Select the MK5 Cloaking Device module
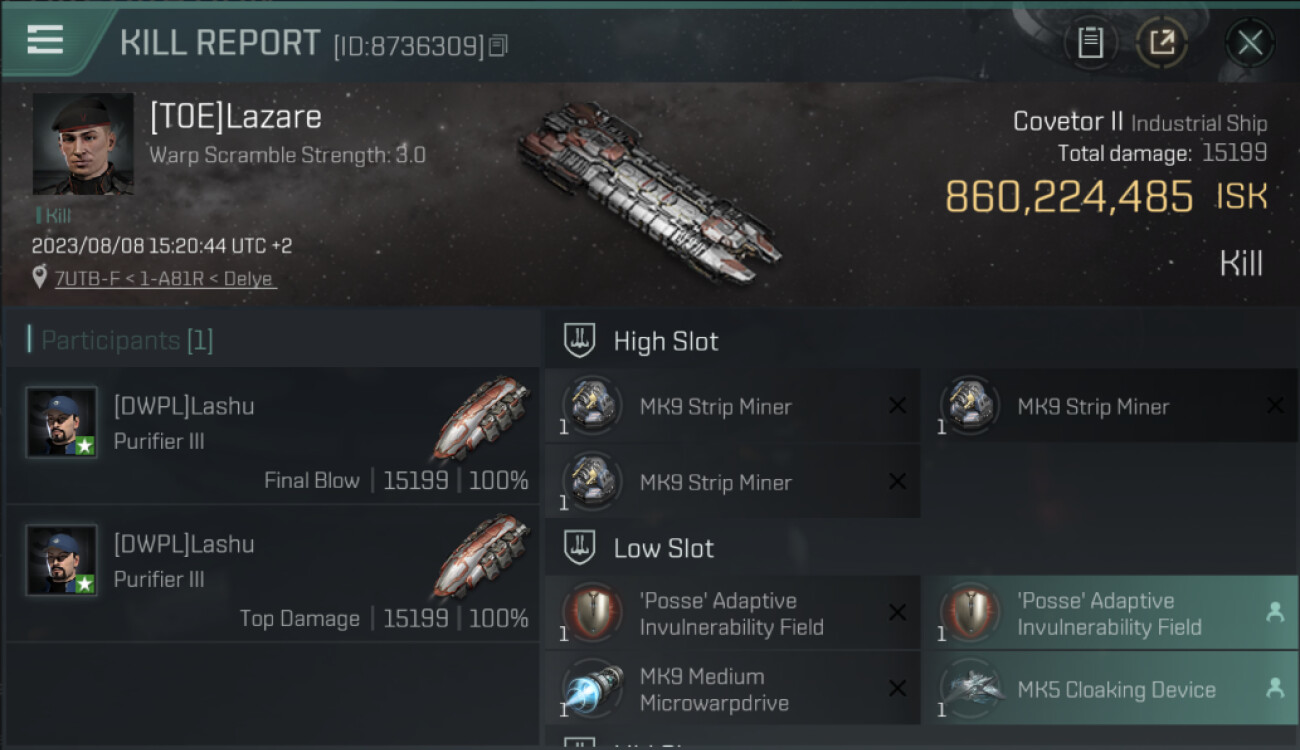Viewport: 1300px width, 750px height. tap(1111, 688)
